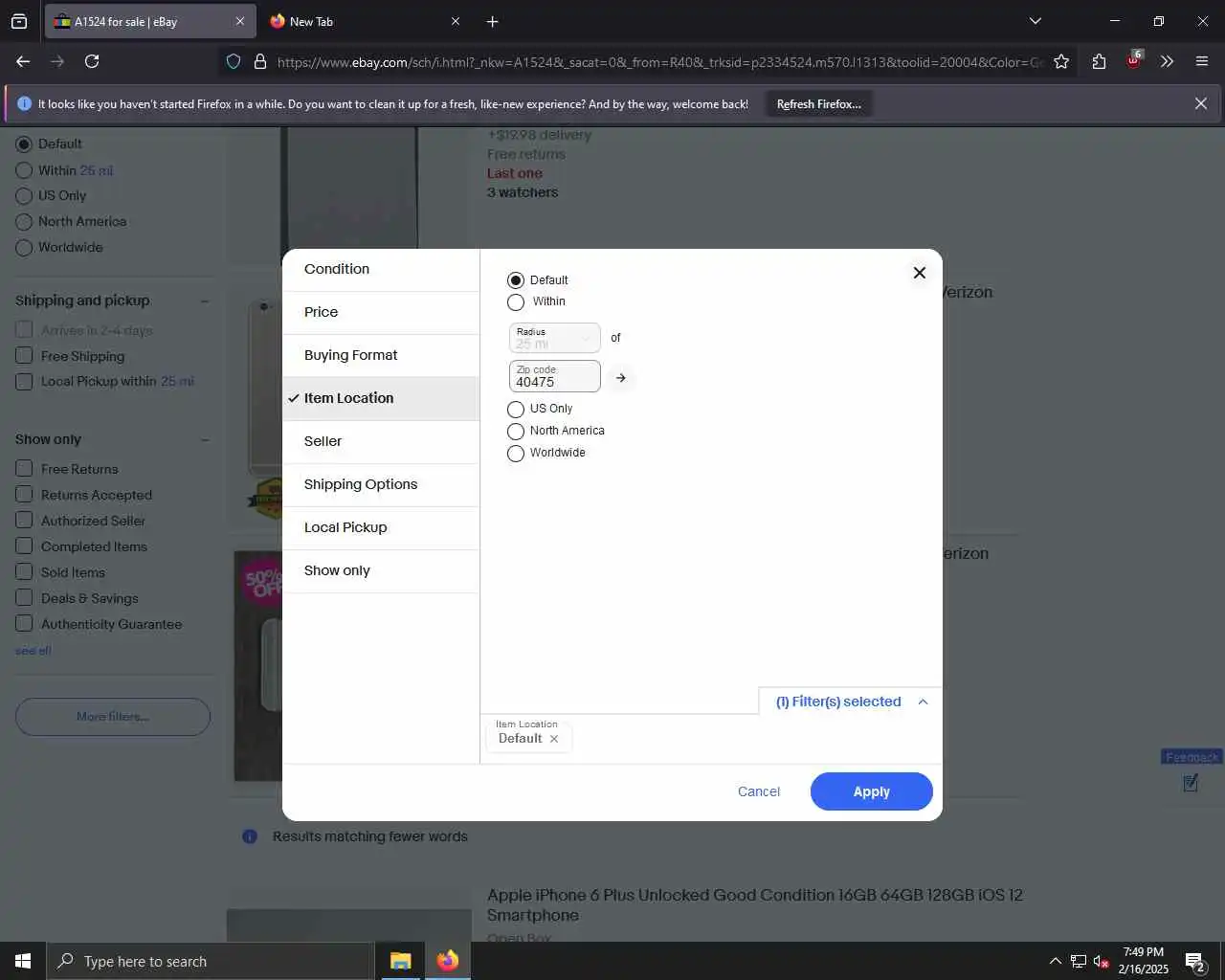View site security padlock info
The image size is (1225, 980).
tap(259, 62)
